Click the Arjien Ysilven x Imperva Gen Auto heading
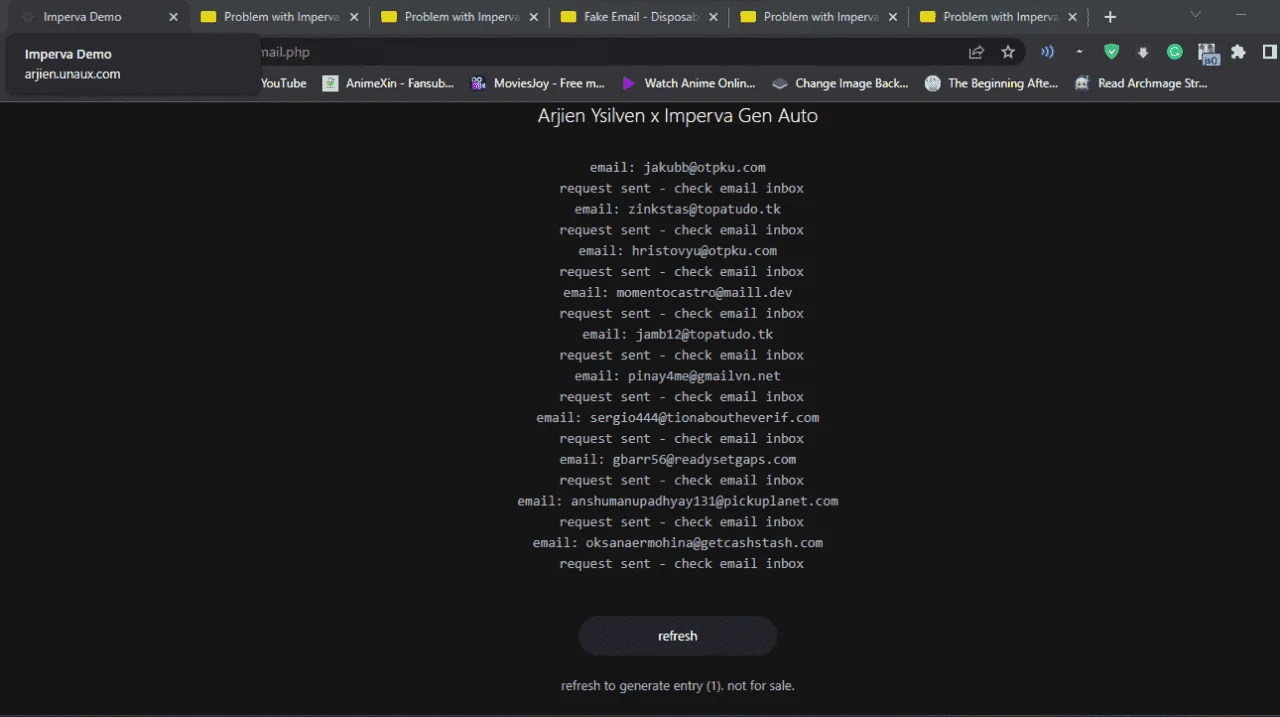This screenshot has width=1280, height=717. (678, 116)
